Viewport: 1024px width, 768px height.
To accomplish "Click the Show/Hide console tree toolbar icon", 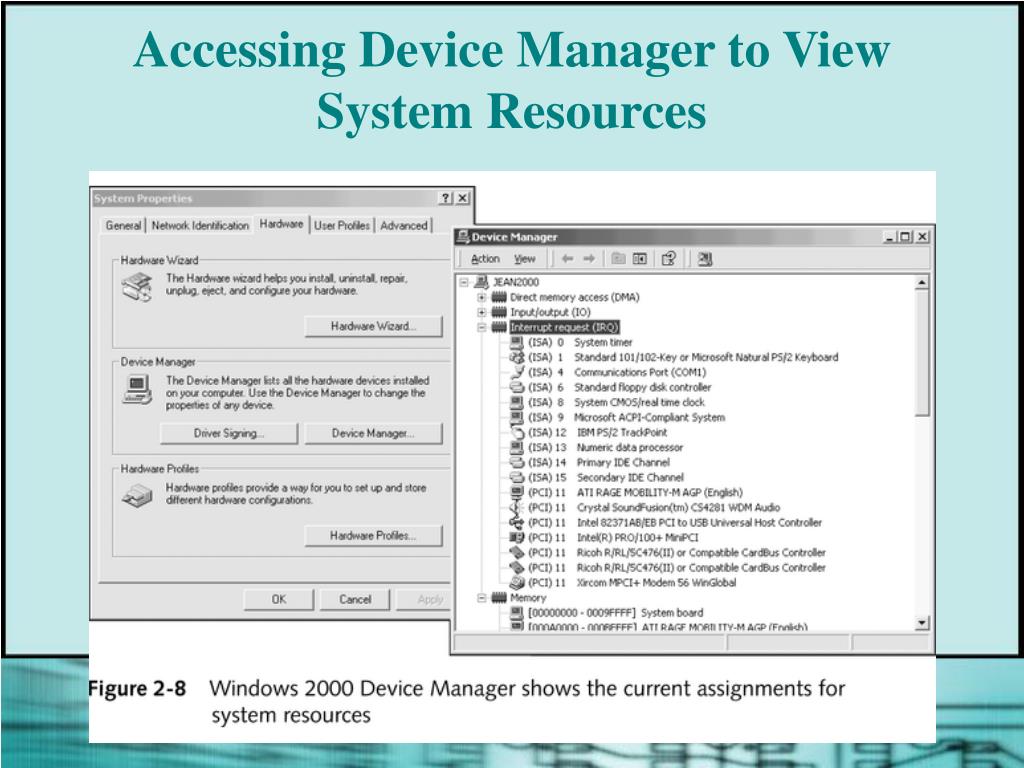I will 639,259.
